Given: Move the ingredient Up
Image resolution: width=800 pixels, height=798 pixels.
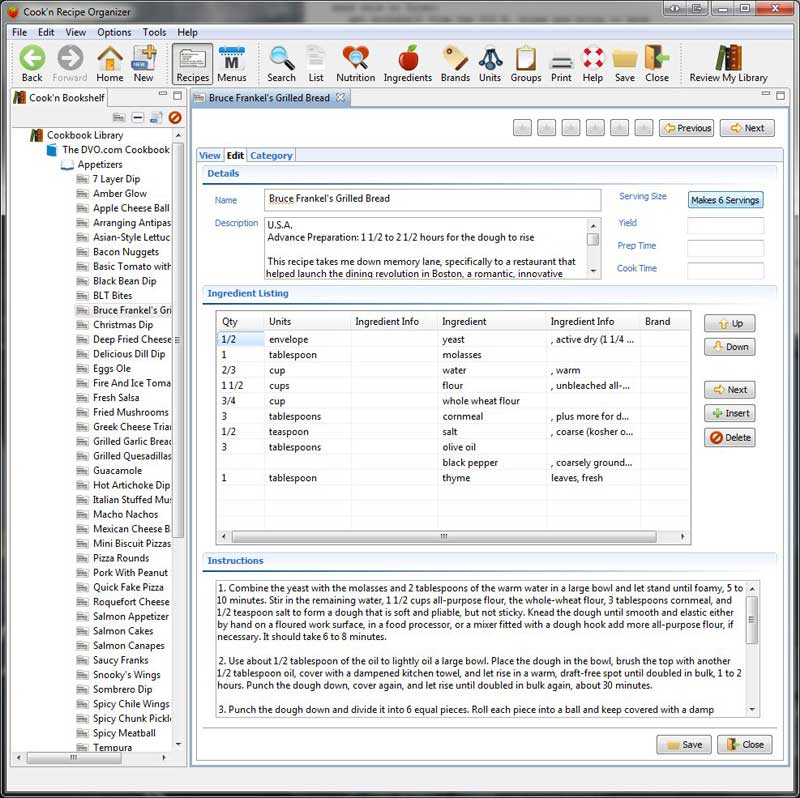Looking at the screenshot, I should [730, 323].
